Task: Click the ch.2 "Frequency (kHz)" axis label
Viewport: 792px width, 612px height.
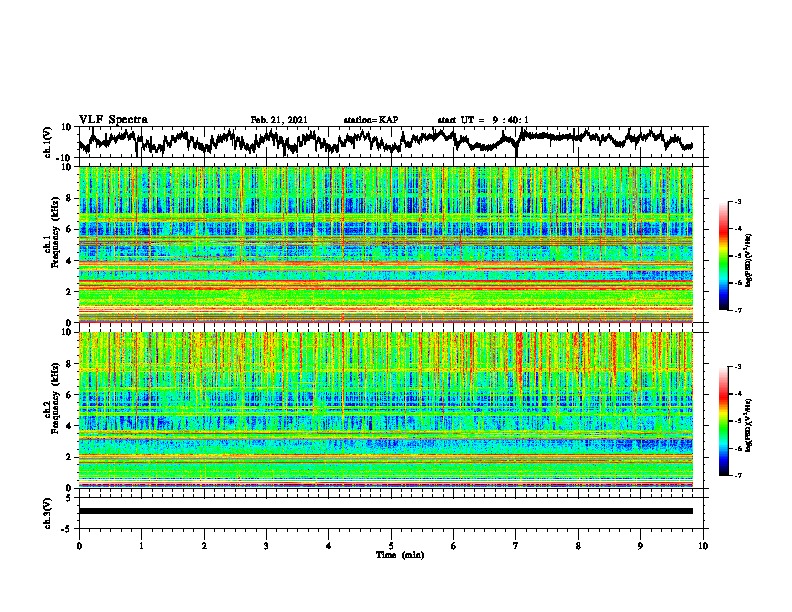Action: point(55,398)
